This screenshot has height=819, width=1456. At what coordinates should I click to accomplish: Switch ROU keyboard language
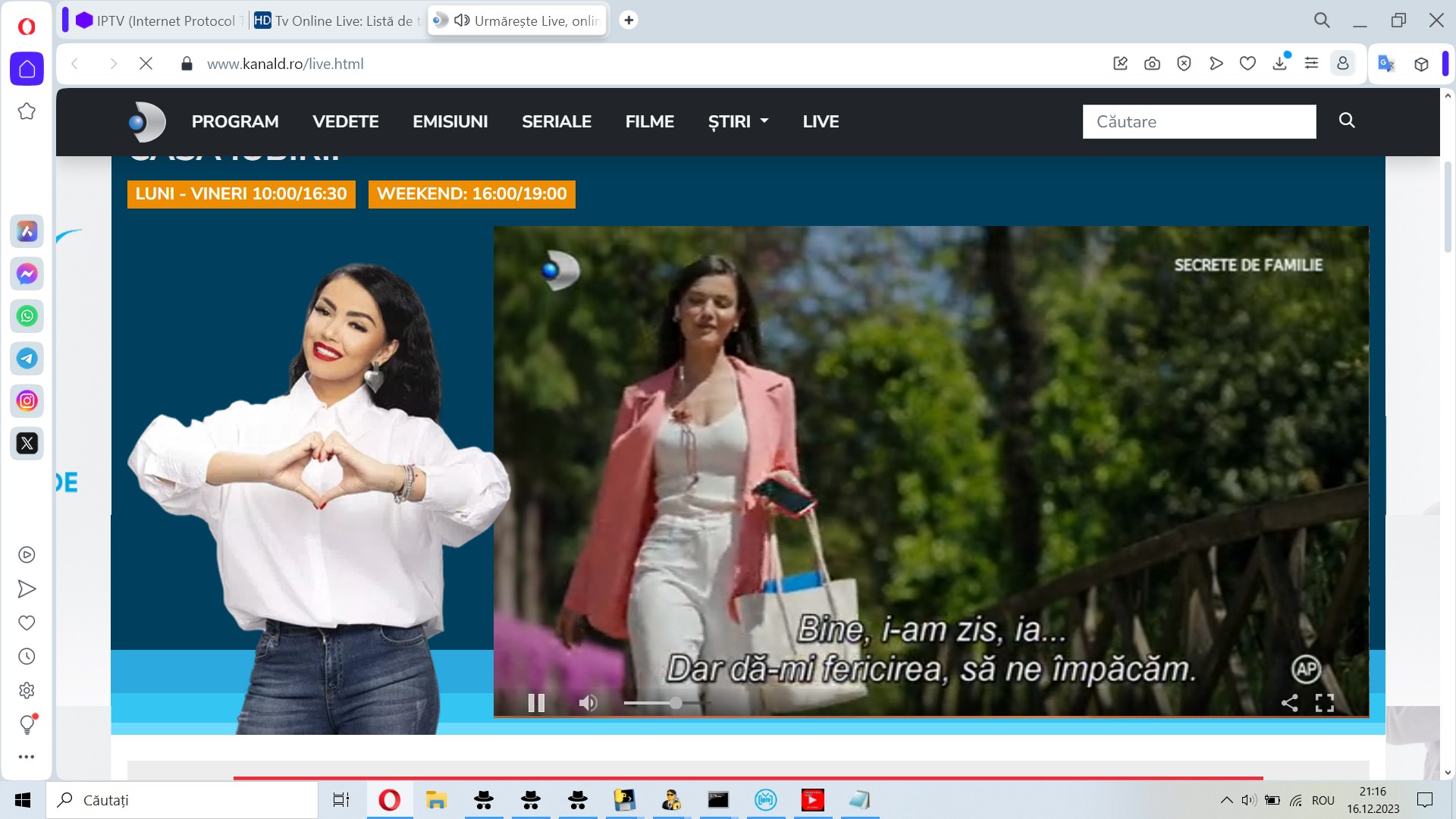[x=1323, y=800]
